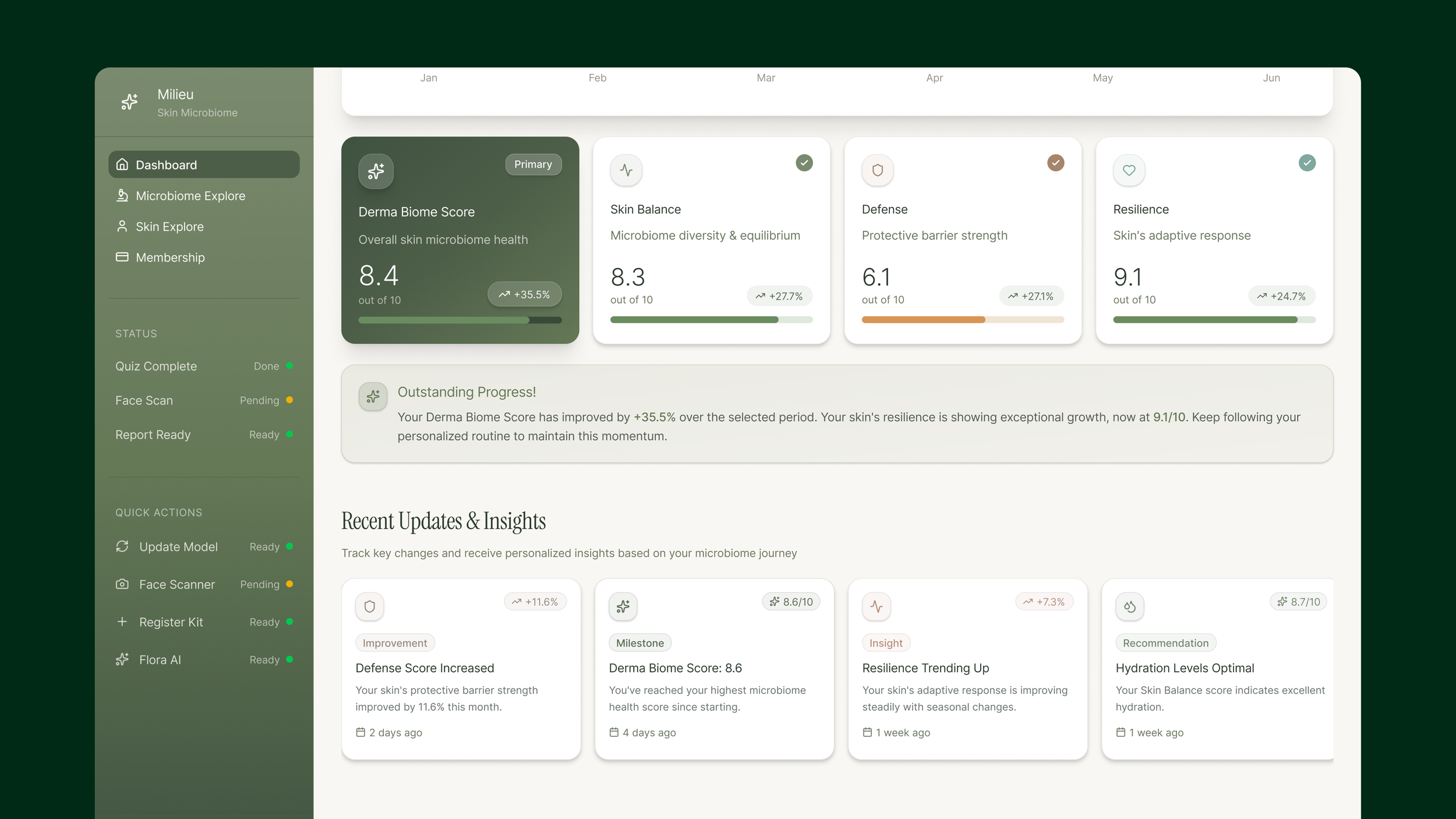Toggle the Defense card checkmark
Viewport: 1456px width, 819px height.
(1055, 163)
